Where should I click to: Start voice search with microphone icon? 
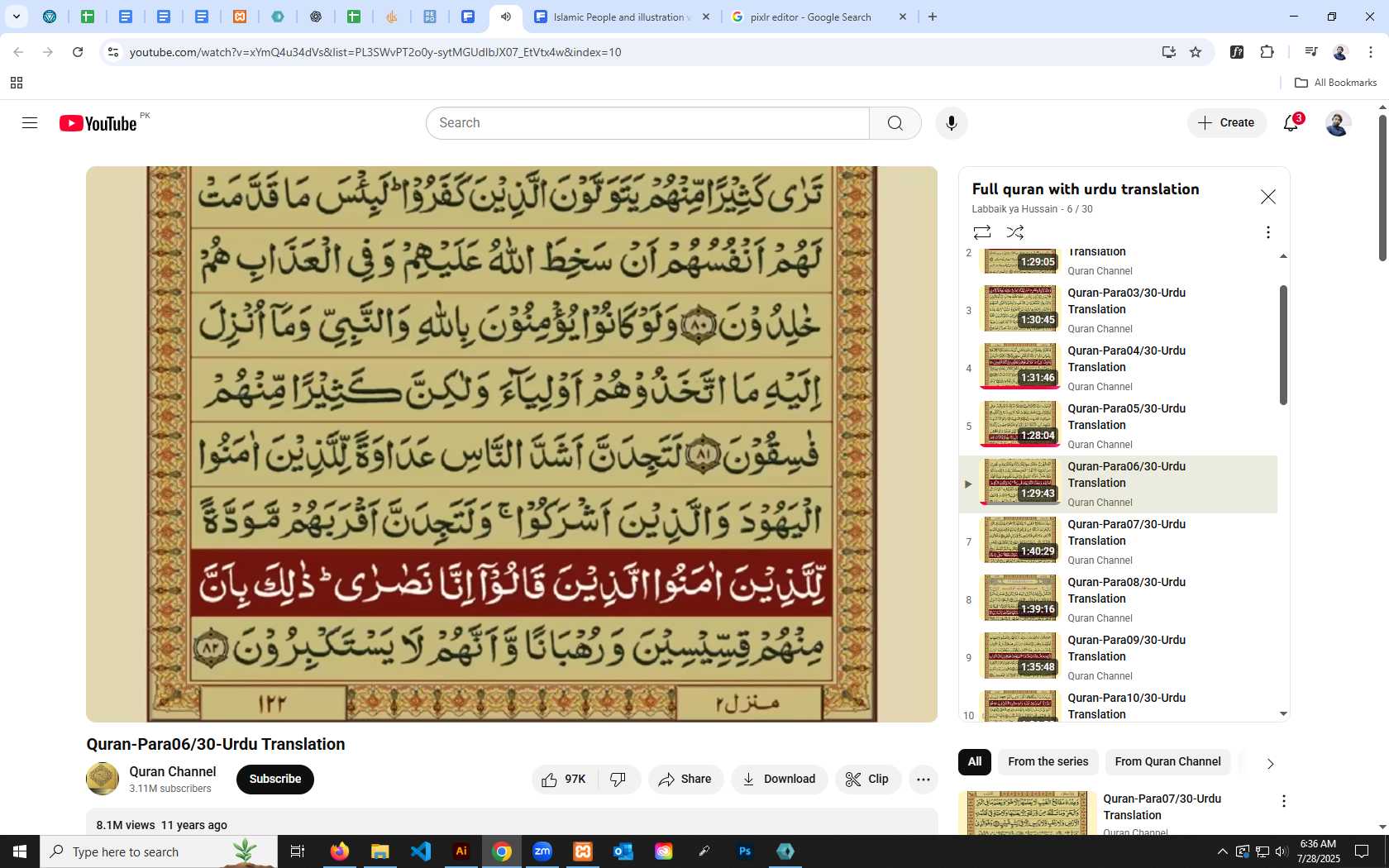coord(952,123)
